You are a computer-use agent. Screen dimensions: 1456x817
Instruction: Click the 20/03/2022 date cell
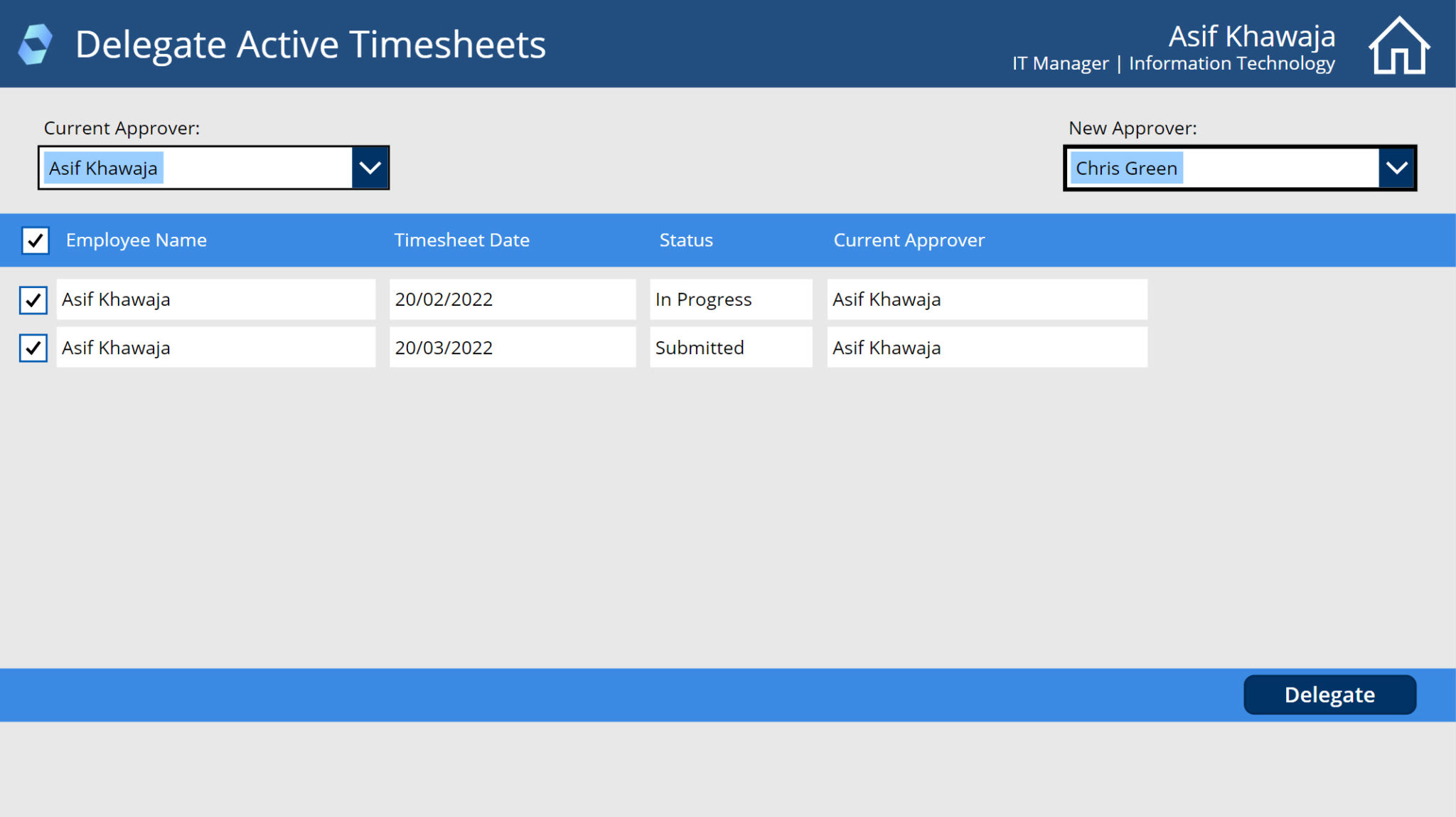[x=444, y=348]
